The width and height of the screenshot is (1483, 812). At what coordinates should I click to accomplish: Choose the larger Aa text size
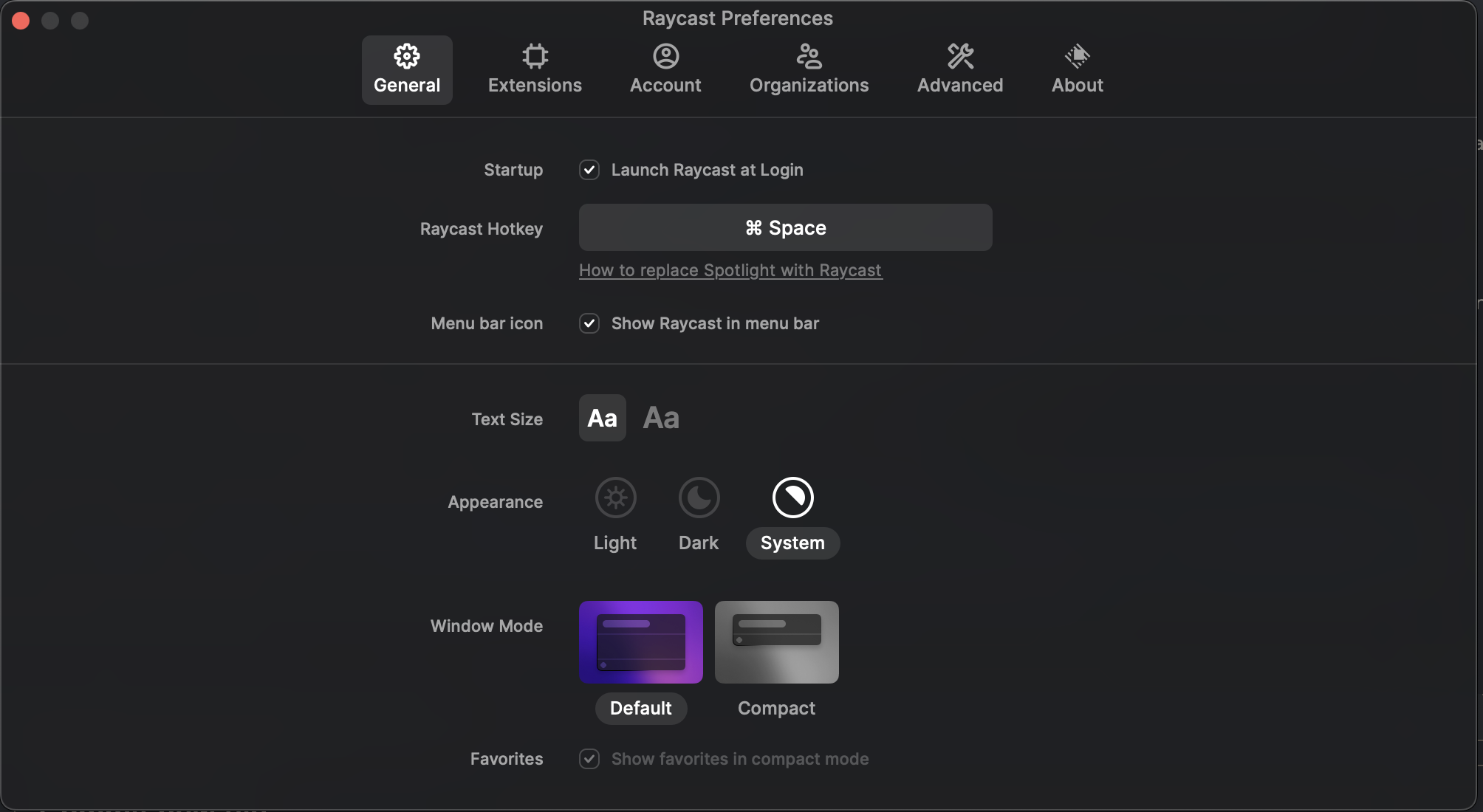[x=661, y=418]
